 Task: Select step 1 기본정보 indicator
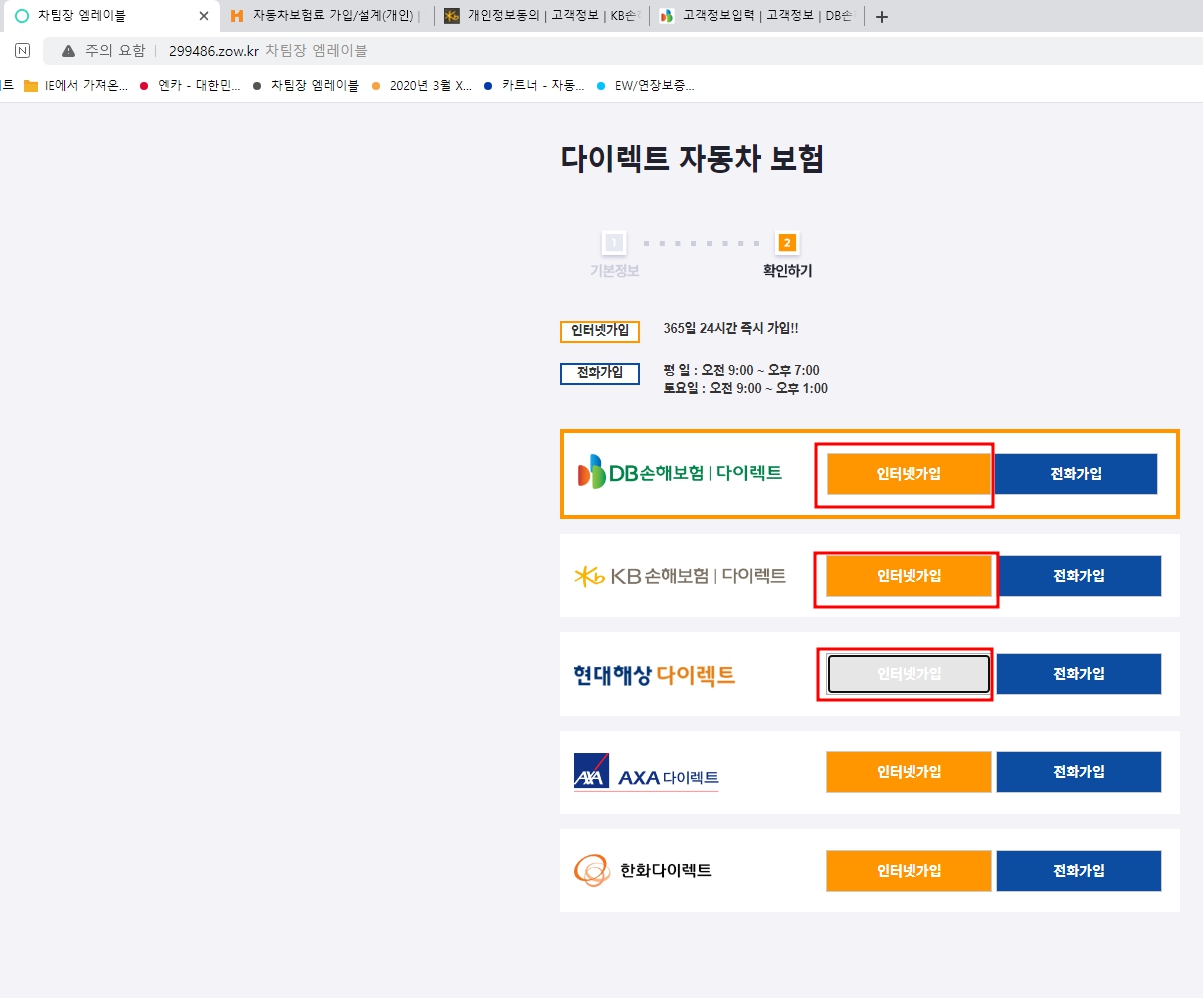[x=614, y=254]
